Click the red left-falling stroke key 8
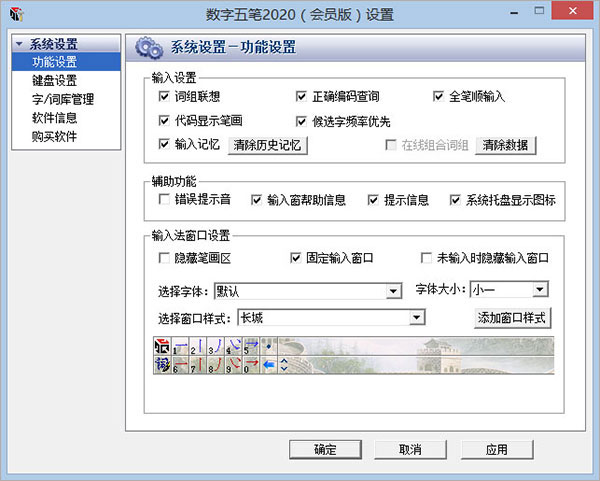600x481 pixels. [x=215, y=365]
